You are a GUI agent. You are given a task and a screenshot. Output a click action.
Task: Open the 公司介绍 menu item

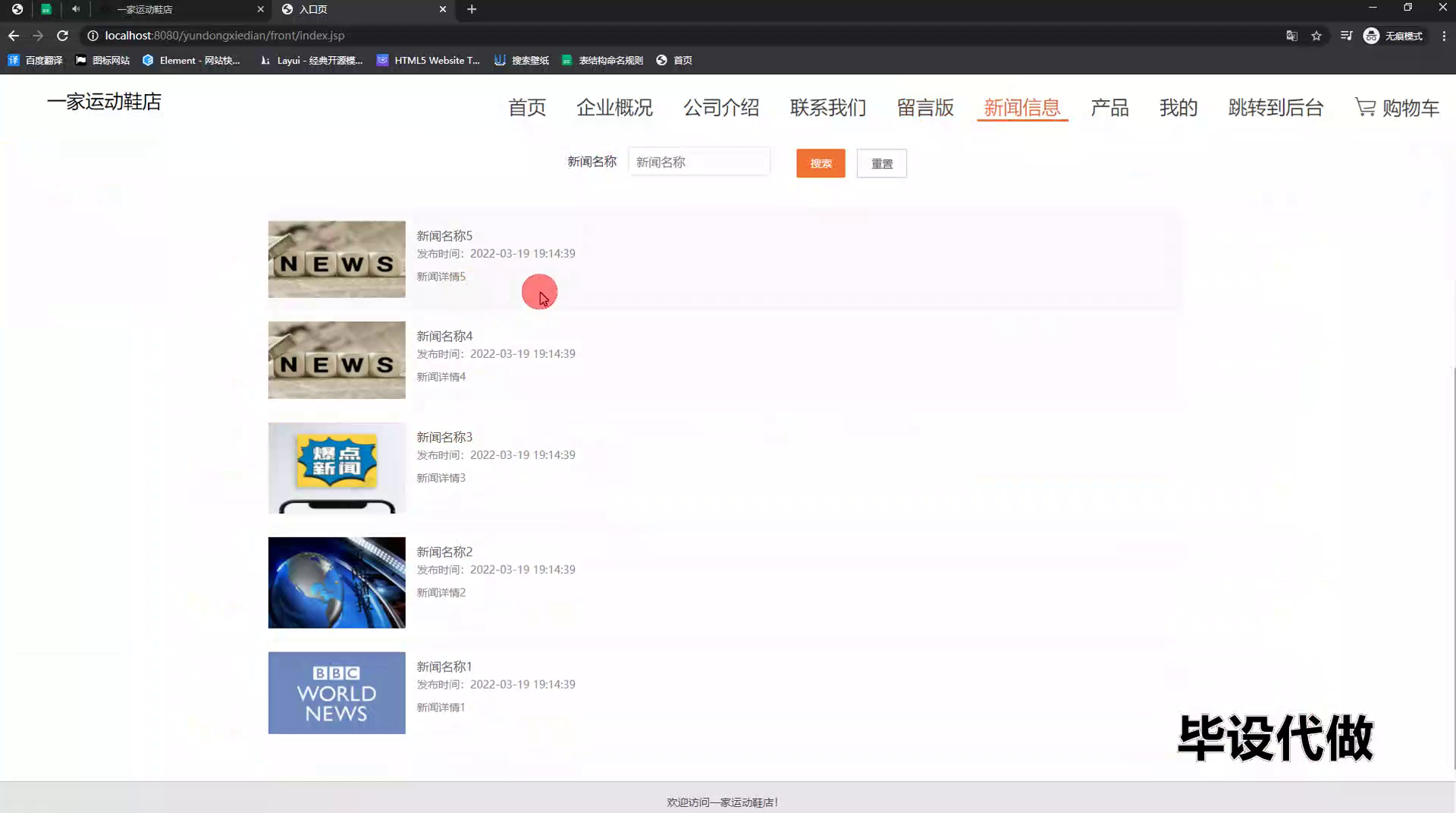coord(721,108)
